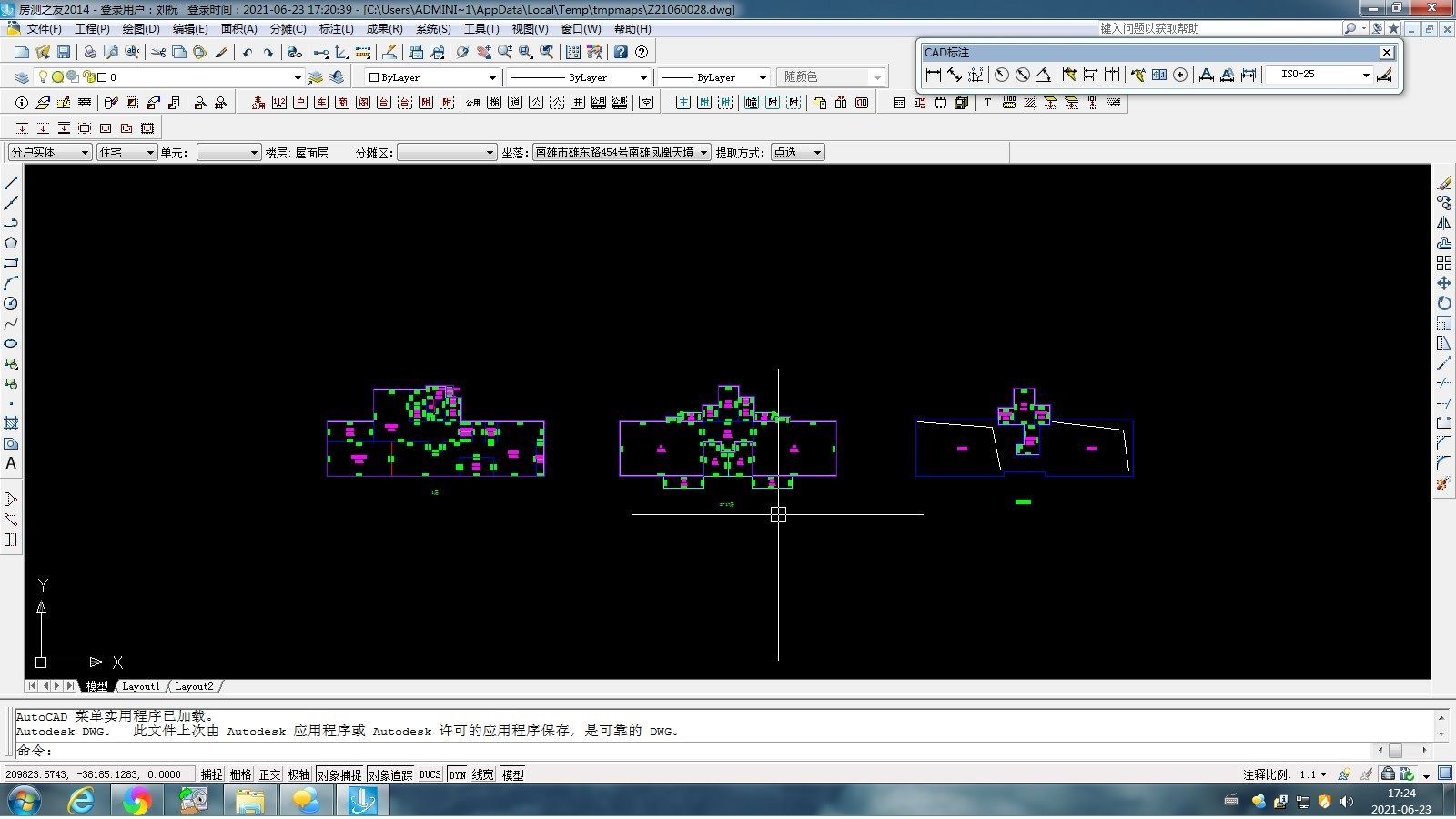Click the Center mark icon in CAD标注
The height and width of the screenshot is (819, 1456).
1180,75
